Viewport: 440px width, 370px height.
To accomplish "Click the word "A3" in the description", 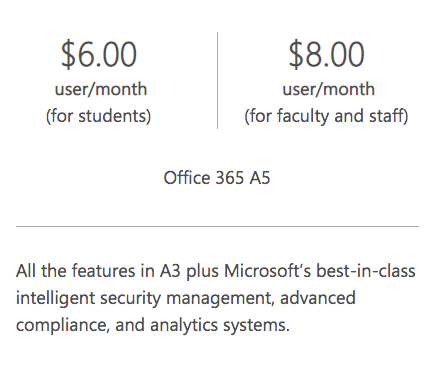I will click(x=170, y=271).
